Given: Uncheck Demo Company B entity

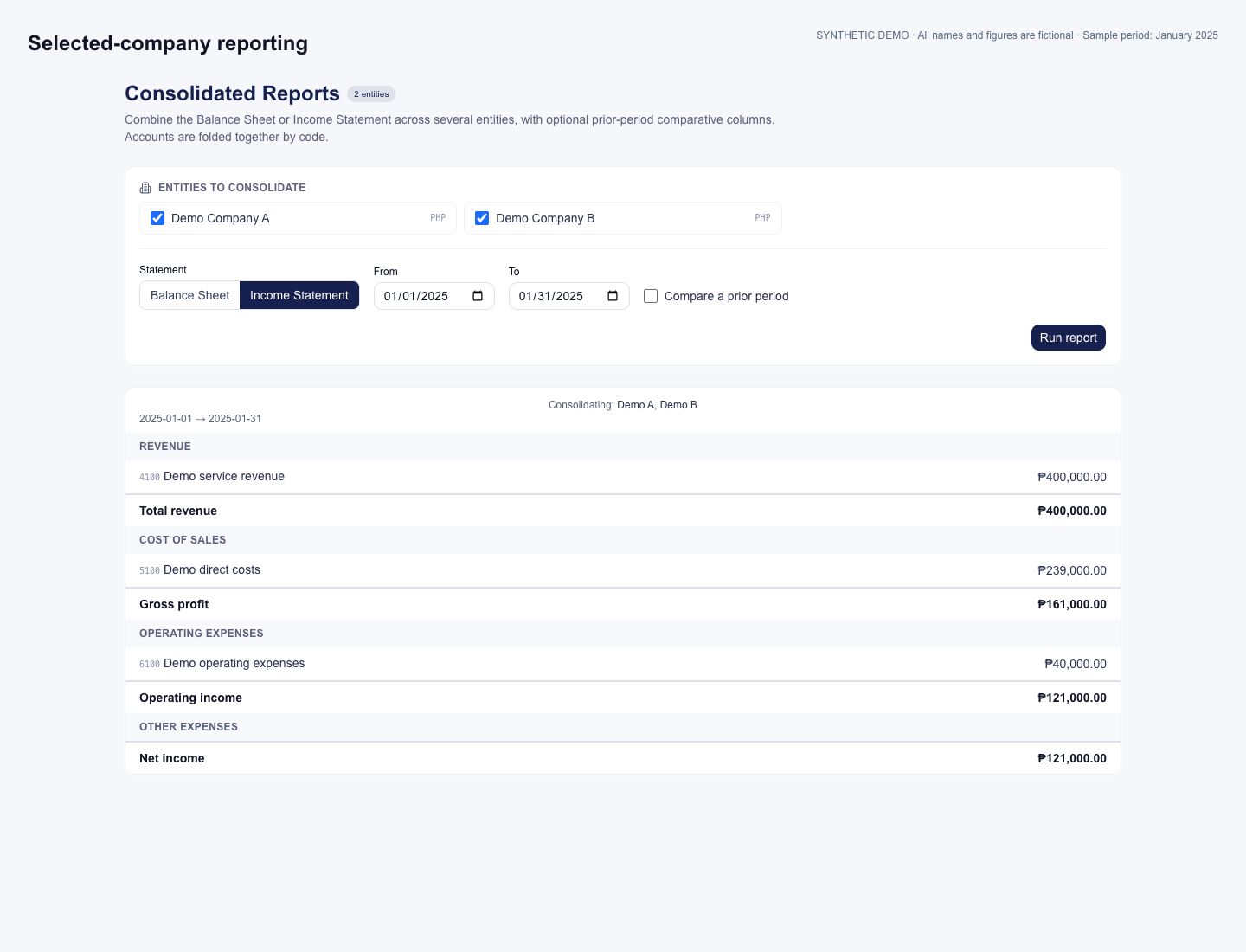Looking at the screenshot, I should tap(482, 218).
